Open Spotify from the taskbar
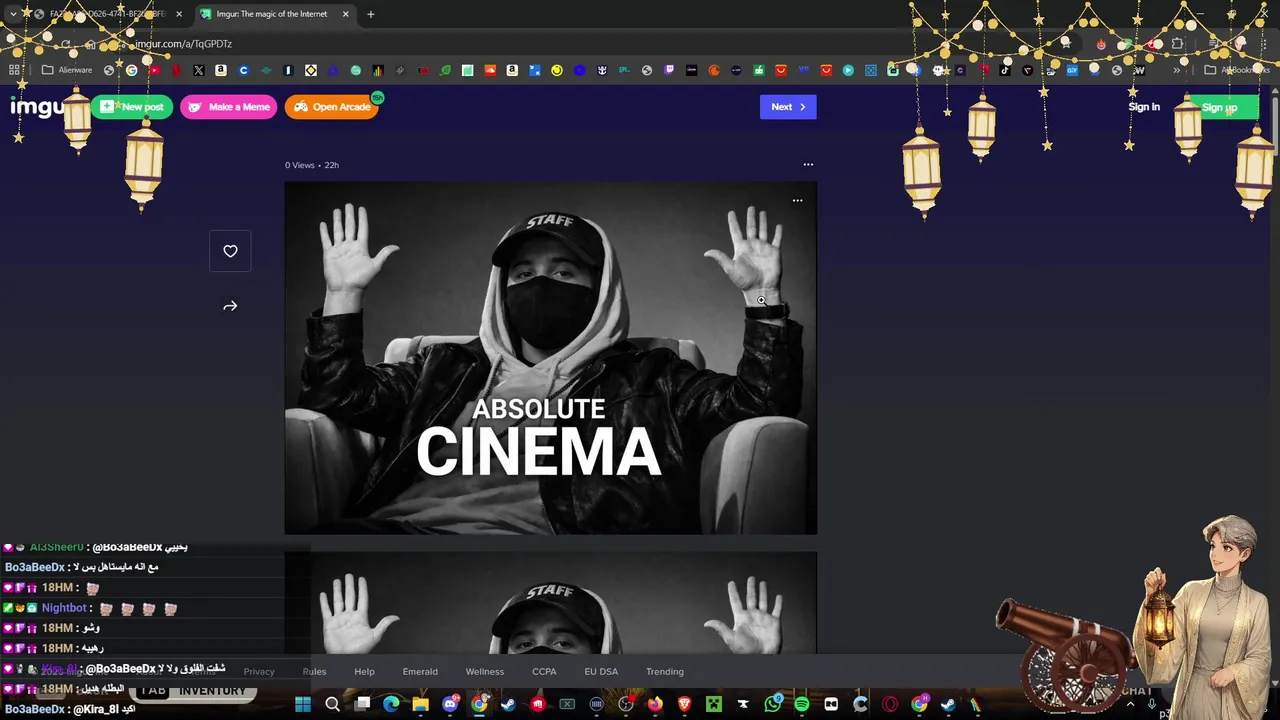Viewport: 1280px width, 720px height. click(x=802, y=705)
